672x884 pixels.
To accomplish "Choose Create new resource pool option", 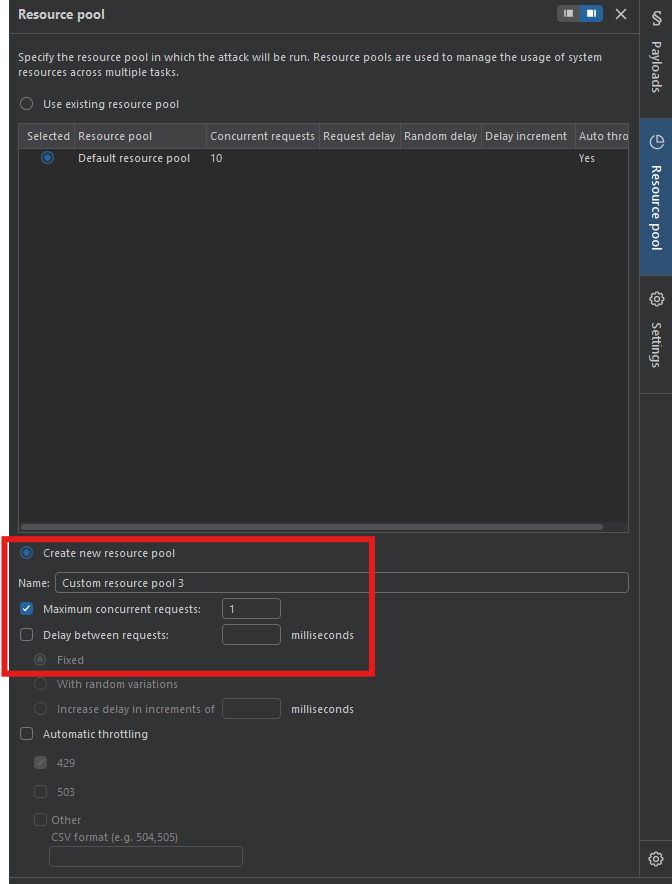I will (26, 553).
